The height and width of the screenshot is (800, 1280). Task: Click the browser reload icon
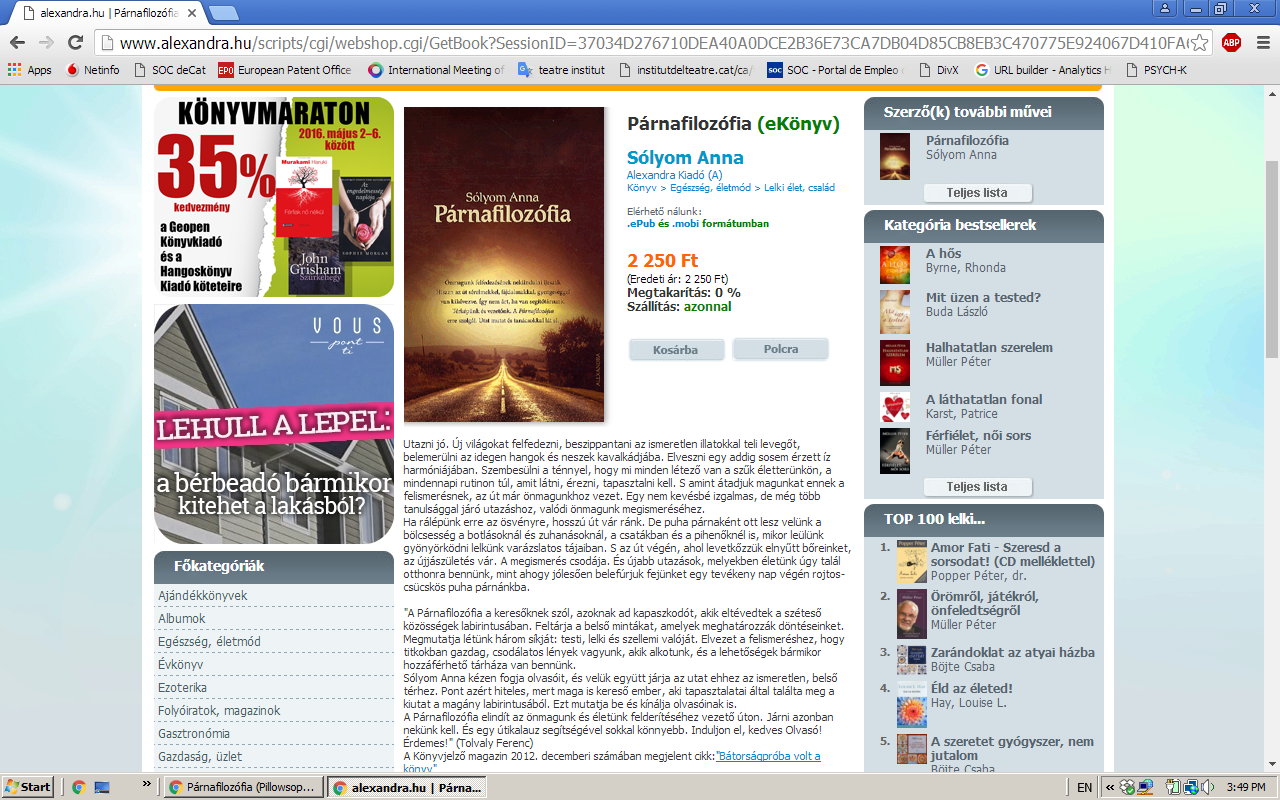(75, 42)
